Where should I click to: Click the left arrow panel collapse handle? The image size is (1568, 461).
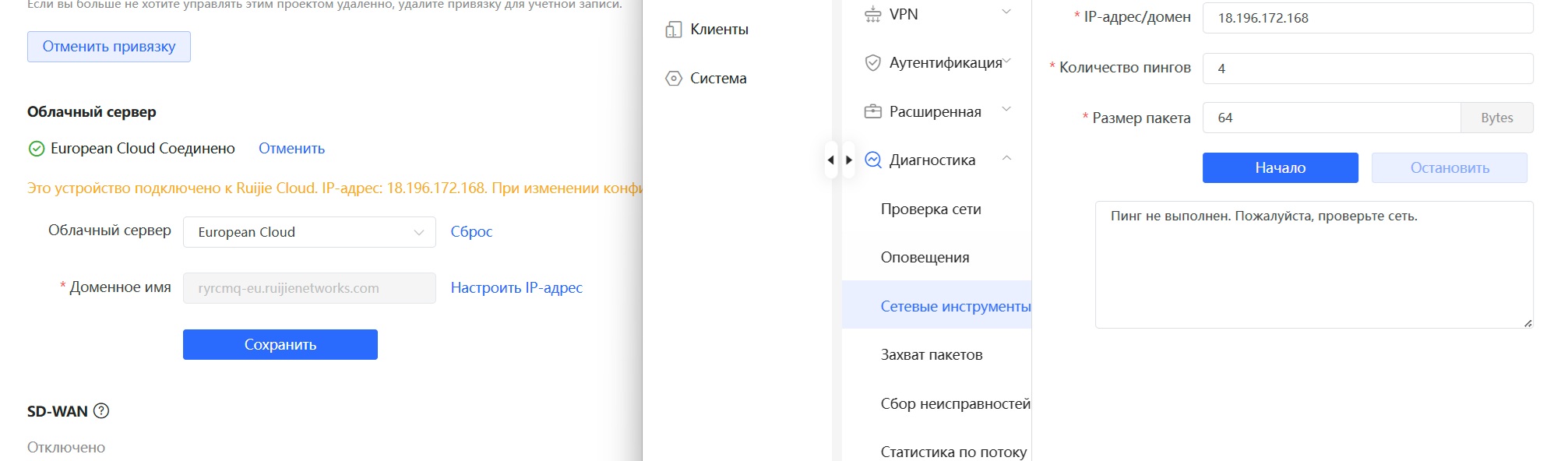pyautogui.click(x=830, y=160)
